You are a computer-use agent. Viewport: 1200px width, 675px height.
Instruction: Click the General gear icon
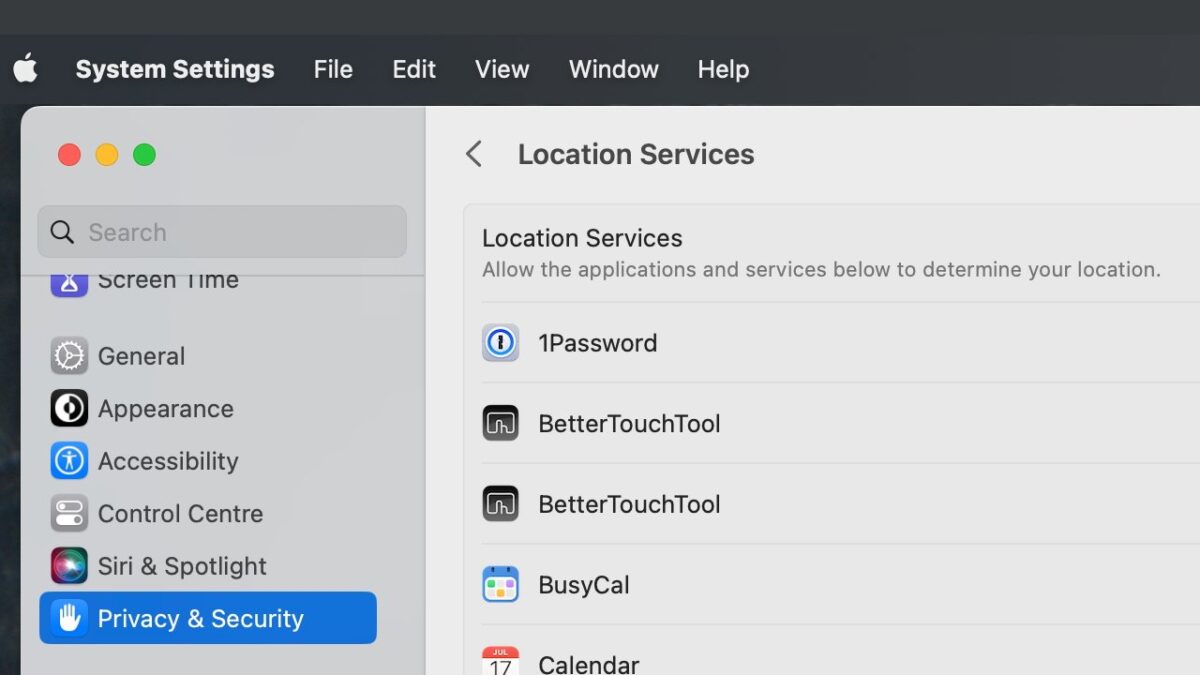[69, 356]
